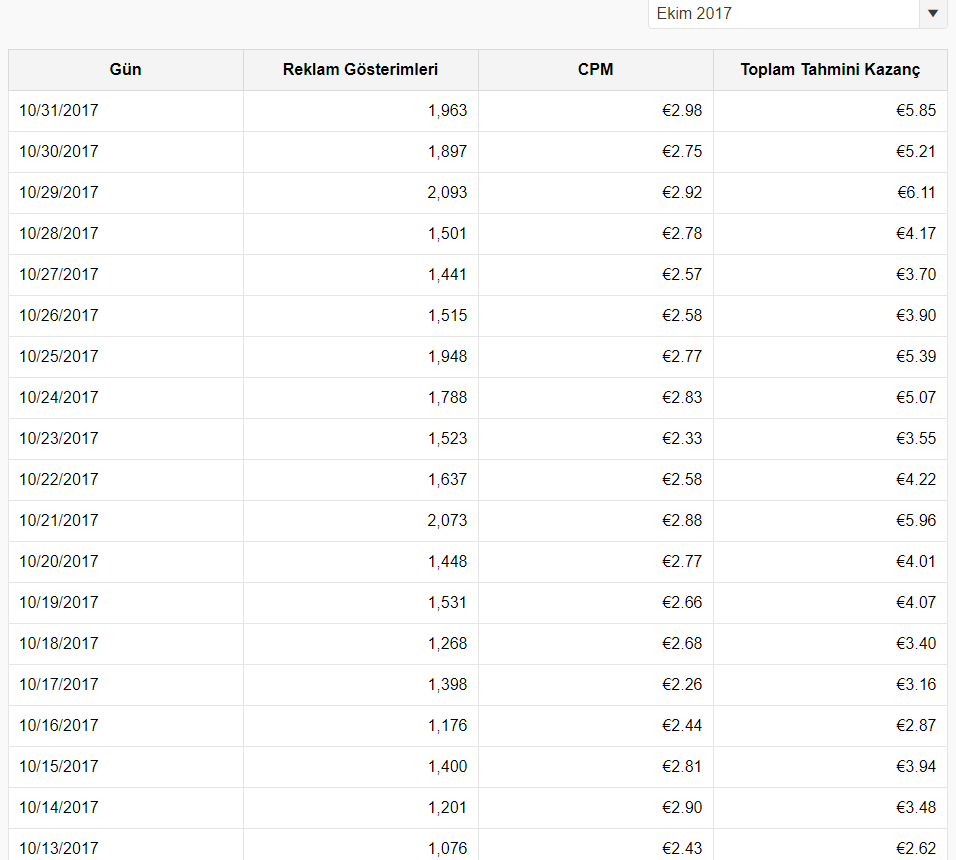Click the impressions value 2,093

click(x=448, y=192)
